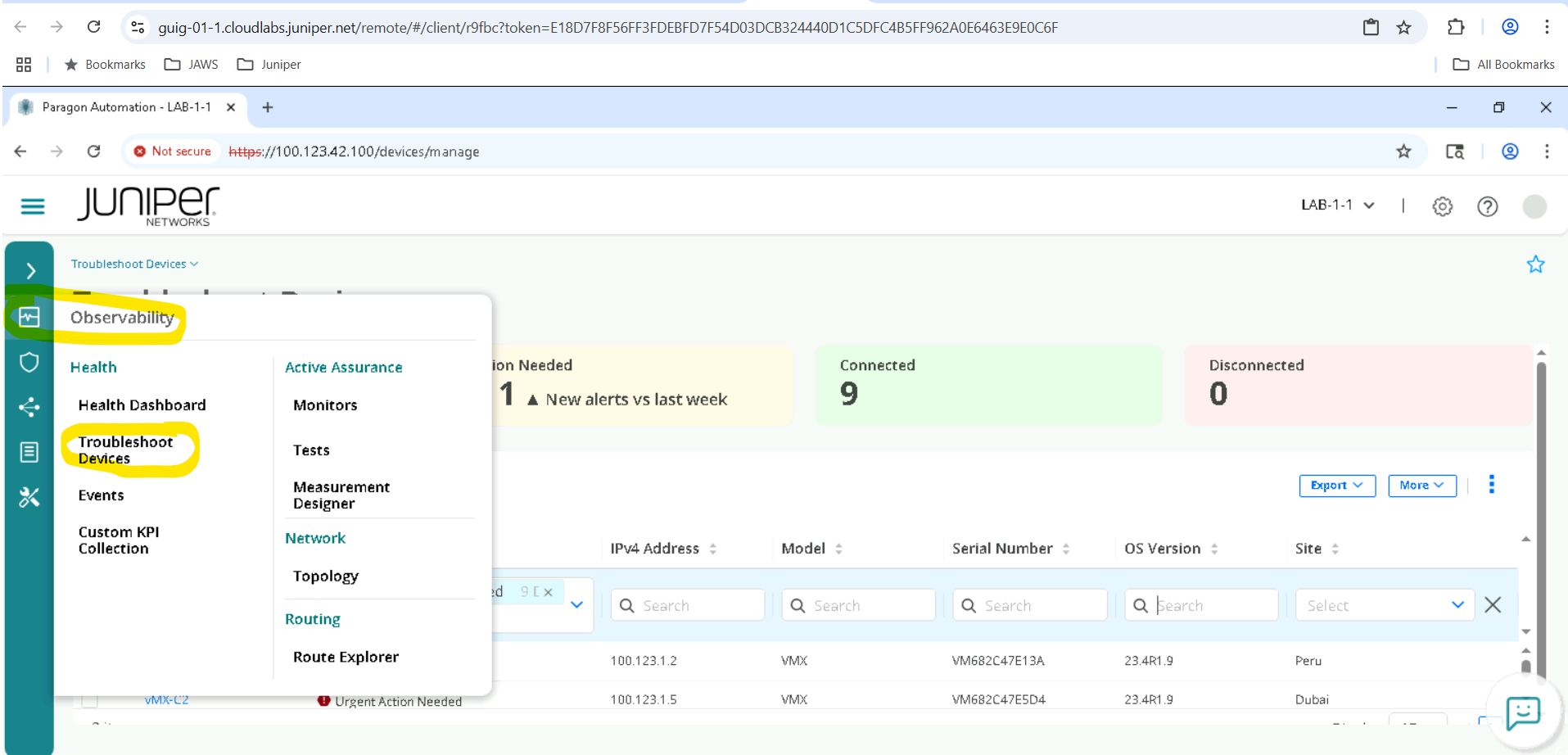This screenshot has height=755, width=1568.
Task: Favorite this page with the blue star
Action: click(x=1535, y=264)
